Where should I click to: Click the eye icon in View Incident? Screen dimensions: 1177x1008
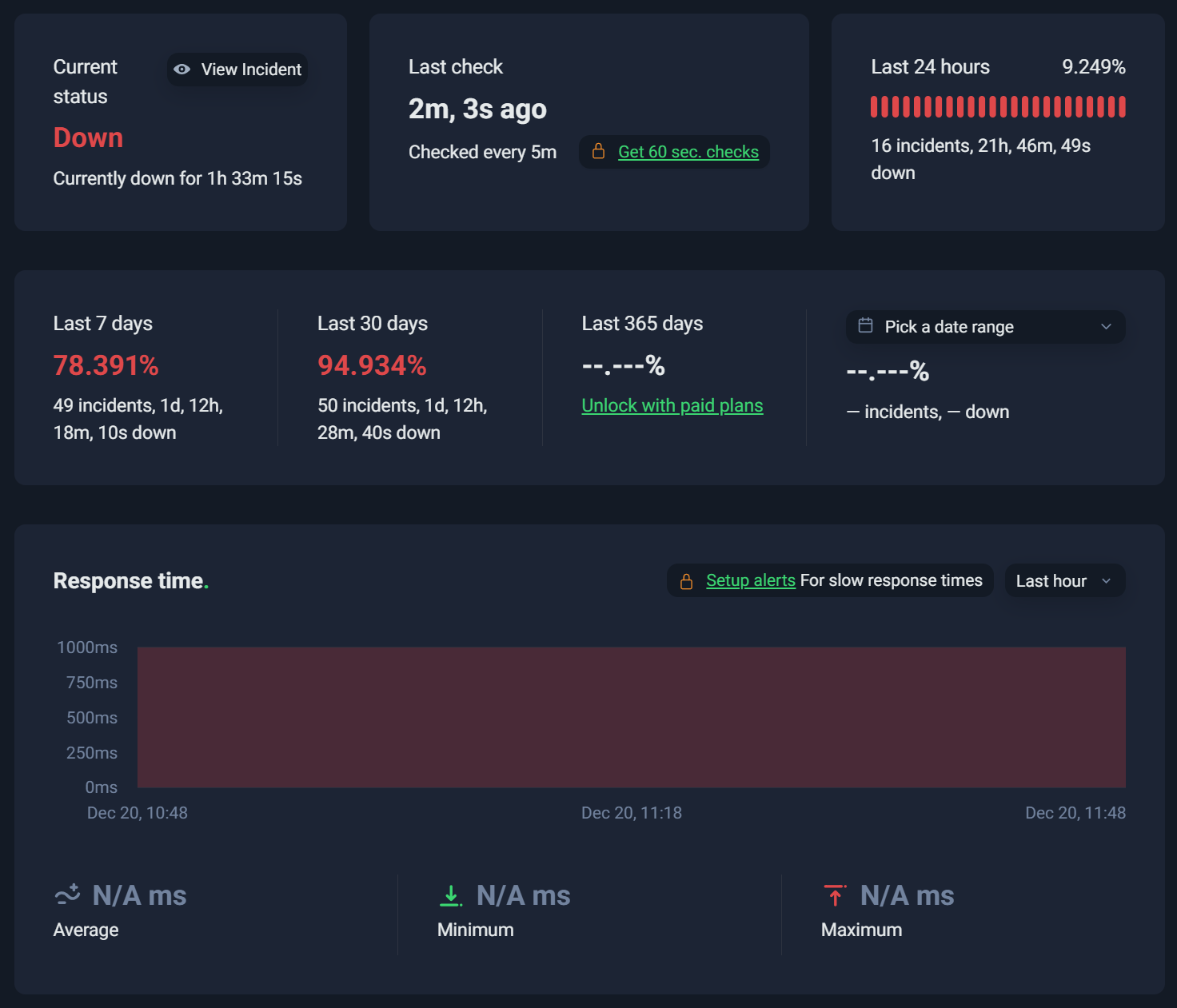click(182, 70)
